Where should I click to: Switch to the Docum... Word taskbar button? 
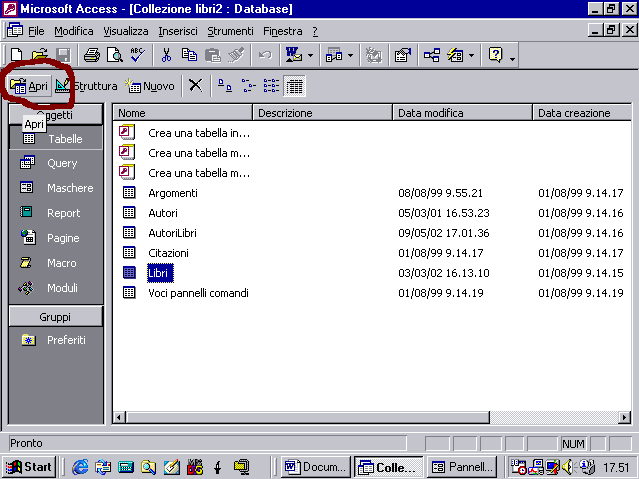click(x=316, y=467)
